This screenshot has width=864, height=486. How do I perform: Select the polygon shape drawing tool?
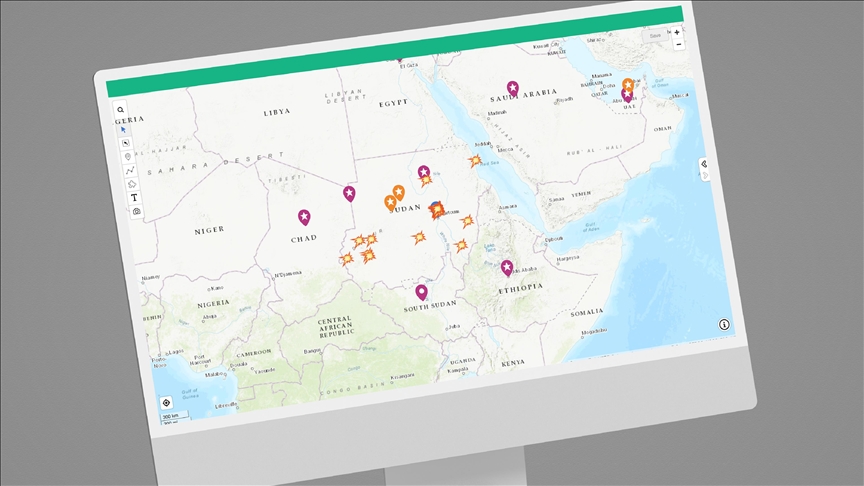point(131,184)
